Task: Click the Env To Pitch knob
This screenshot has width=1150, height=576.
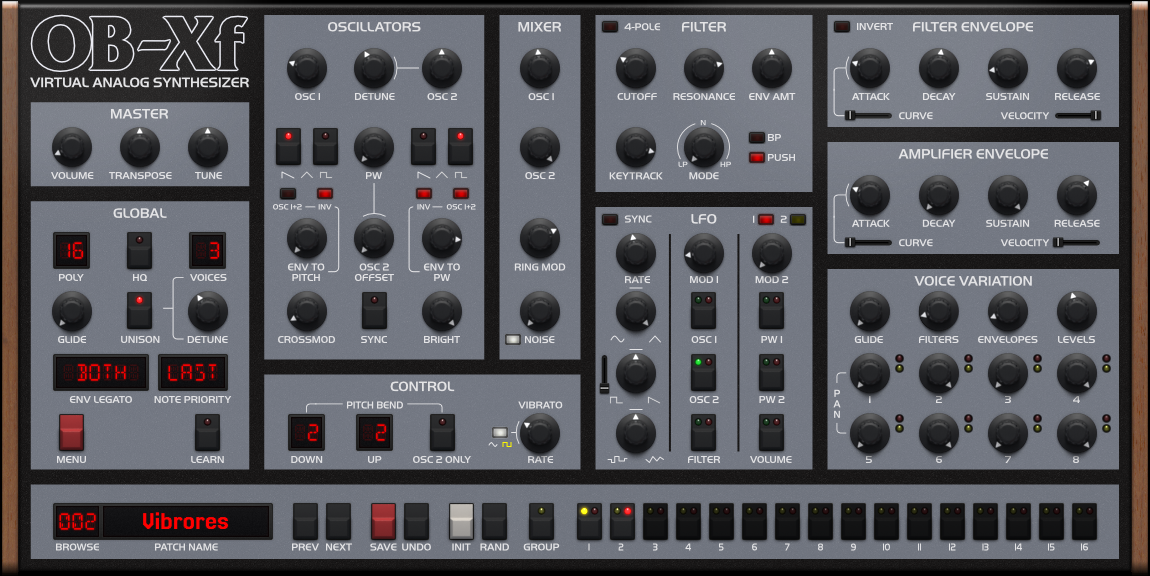Action: 307,238
